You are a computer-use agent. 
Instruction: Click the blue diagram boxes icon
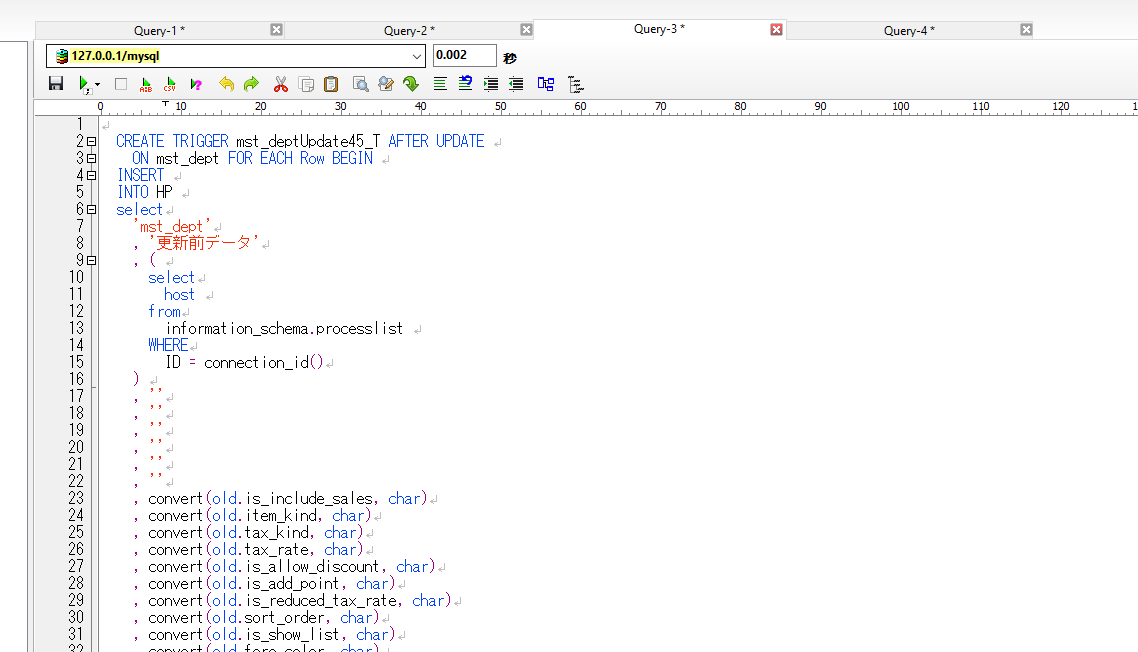546,84
